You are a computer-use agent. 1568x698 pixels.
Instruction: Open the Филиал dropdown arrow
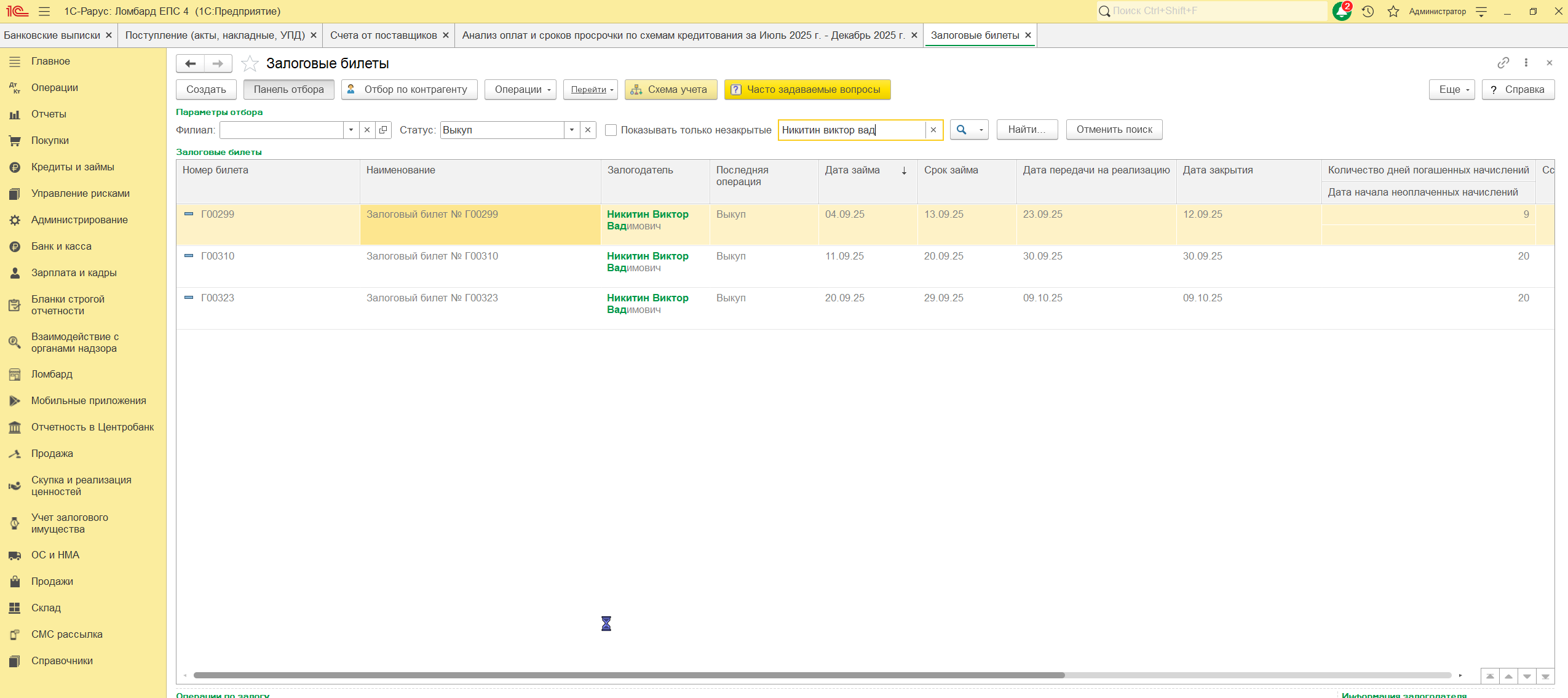(x=351, y=130)
